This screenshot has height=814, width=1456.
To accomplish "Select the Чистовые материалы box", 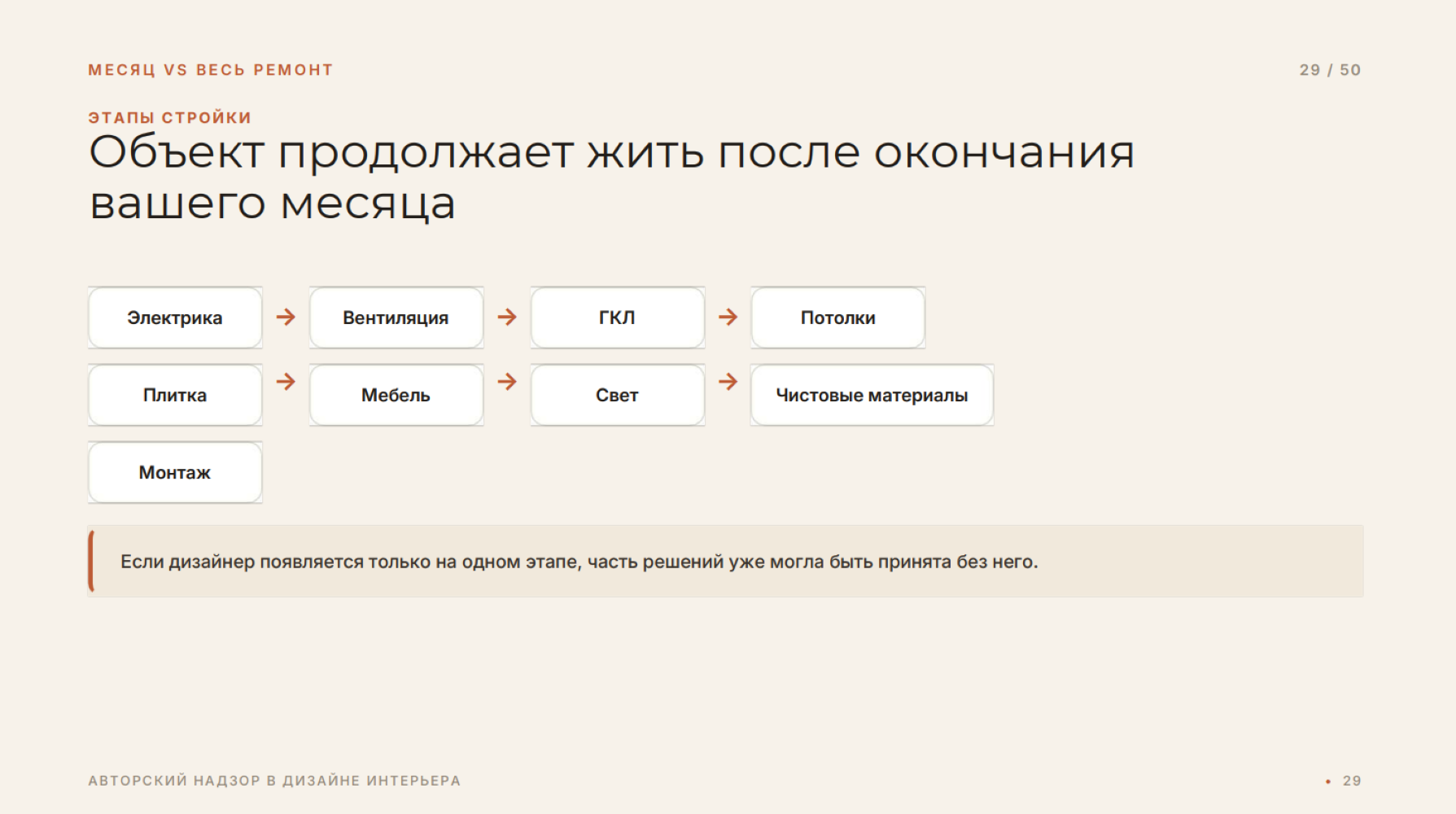I will [872, 395].
